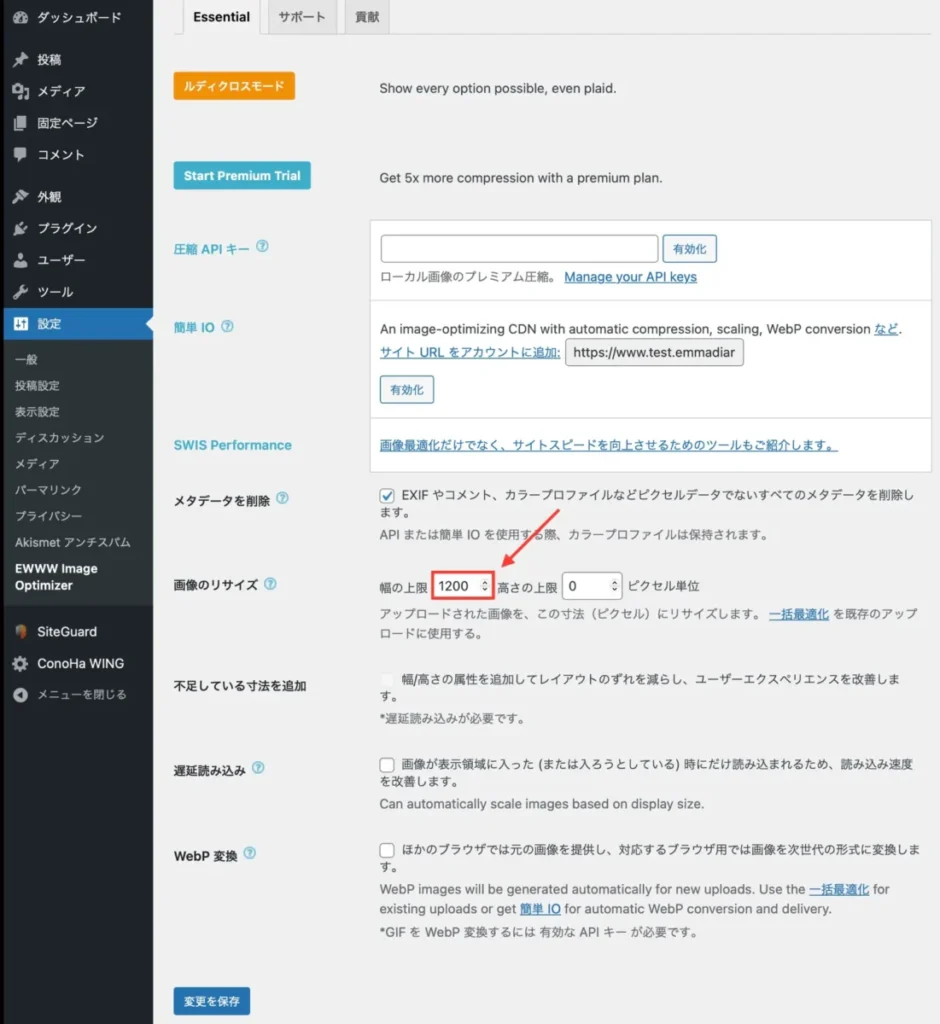Switch to the Essential tab

[221, 17]
